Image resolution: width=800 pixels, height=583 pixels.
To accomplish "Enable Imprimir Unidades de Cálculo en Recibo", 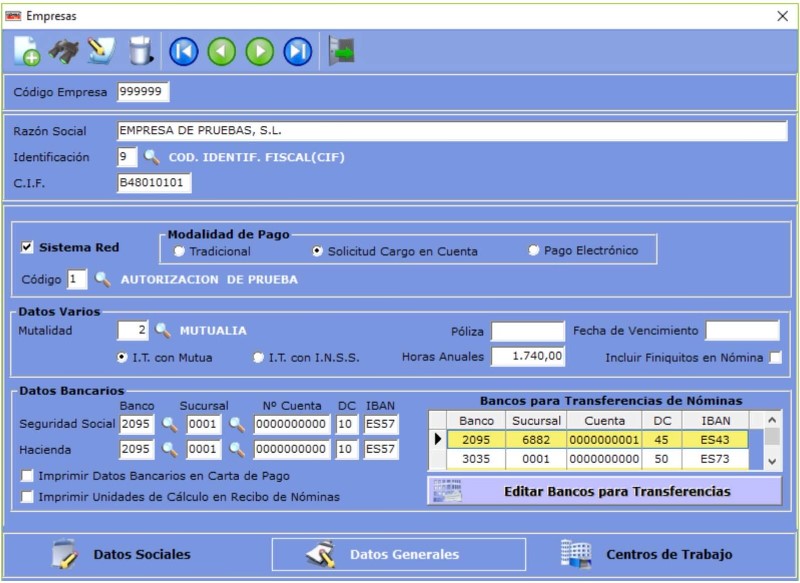I will tap(27, 496).
